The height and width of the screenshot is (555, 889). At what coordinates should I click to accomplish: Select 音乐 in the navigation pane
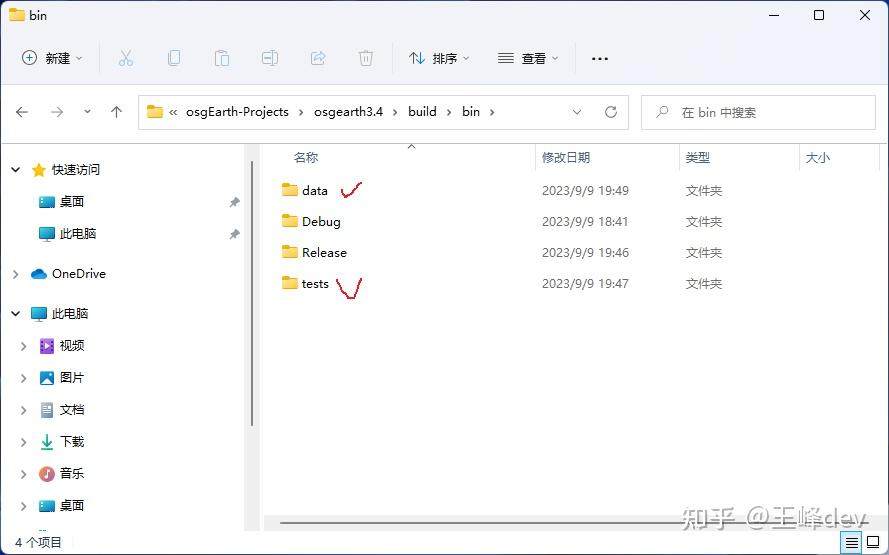pos(71,473)
